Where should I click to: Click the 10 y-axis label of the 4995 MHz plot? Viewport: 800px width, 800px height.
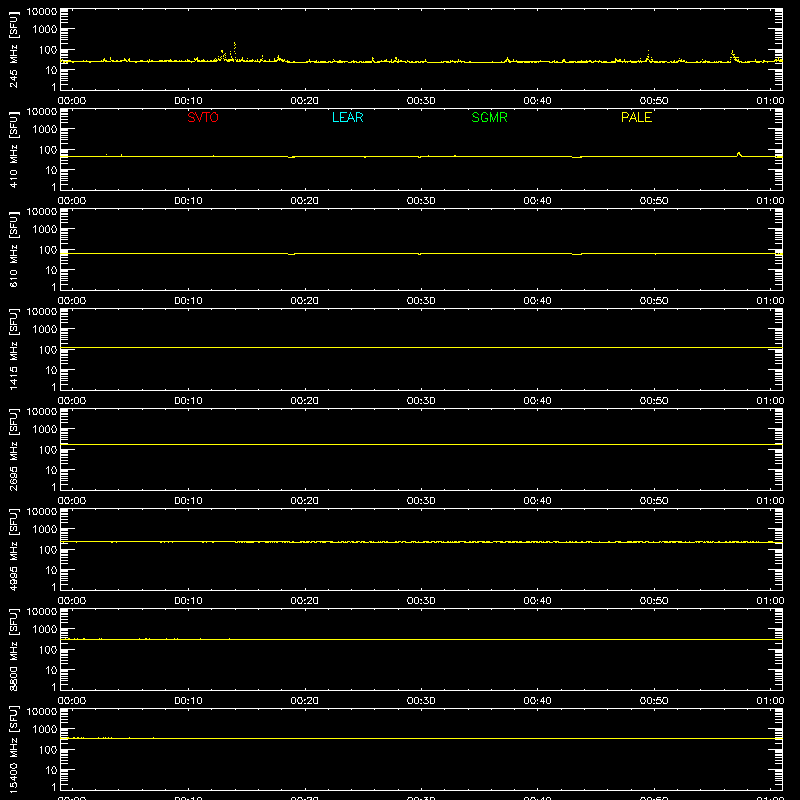click(51, 570)
